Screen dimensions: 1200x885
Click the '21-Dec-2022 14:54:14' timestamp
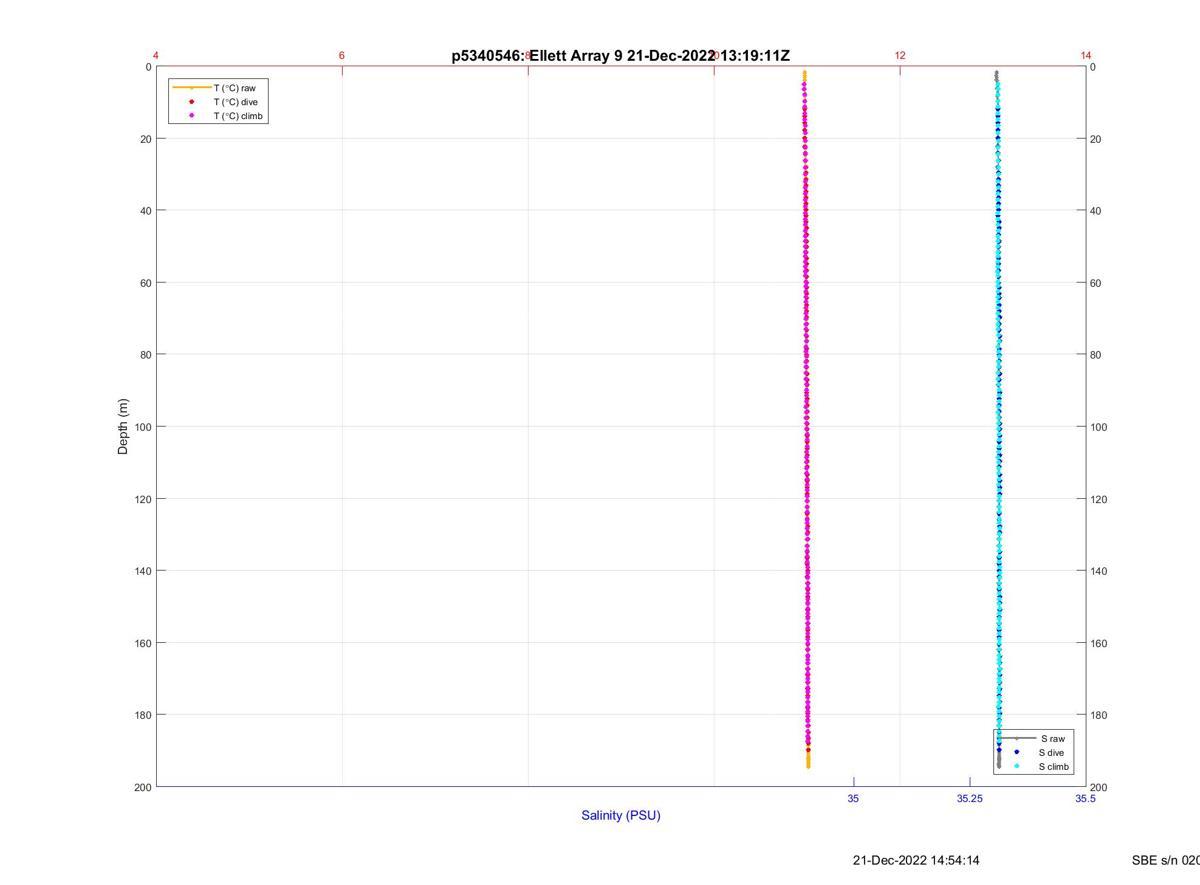916,860
